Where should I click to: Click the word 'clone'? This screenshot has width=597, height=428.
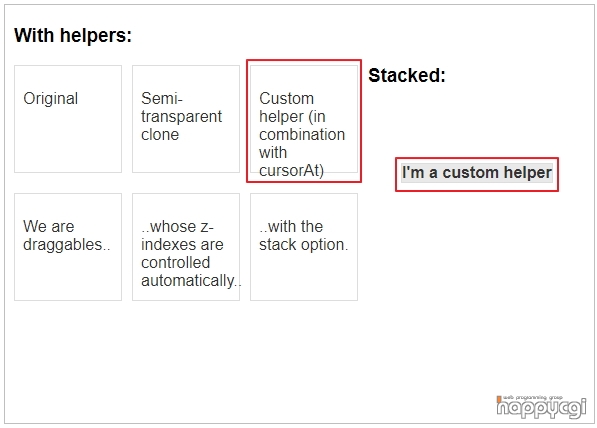click(x=160, y=134)
